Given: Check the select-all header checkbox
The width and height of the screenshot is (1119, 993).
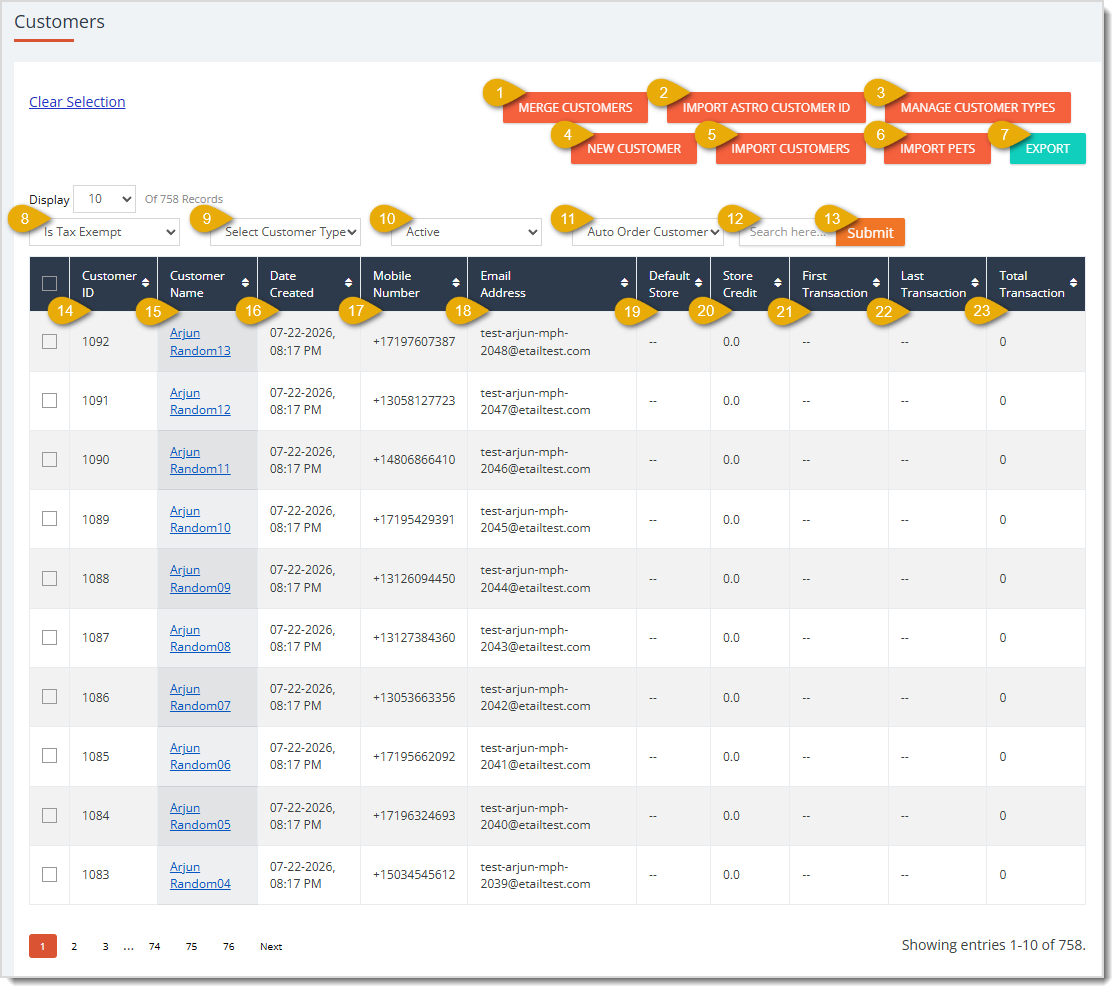Looking at the screenshot, I should click(x=49, y=284).
